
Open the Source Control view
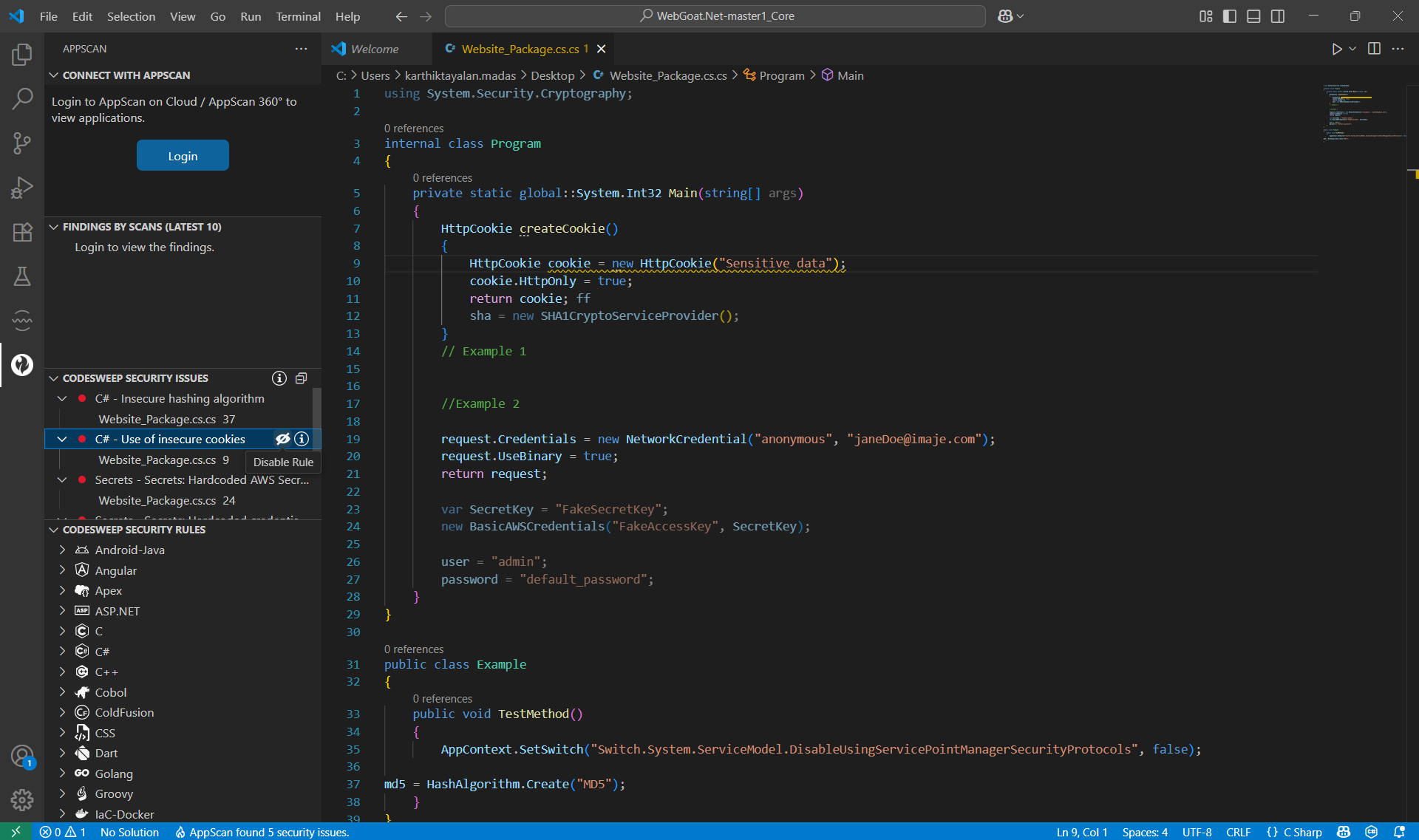(x=22, y=143)
